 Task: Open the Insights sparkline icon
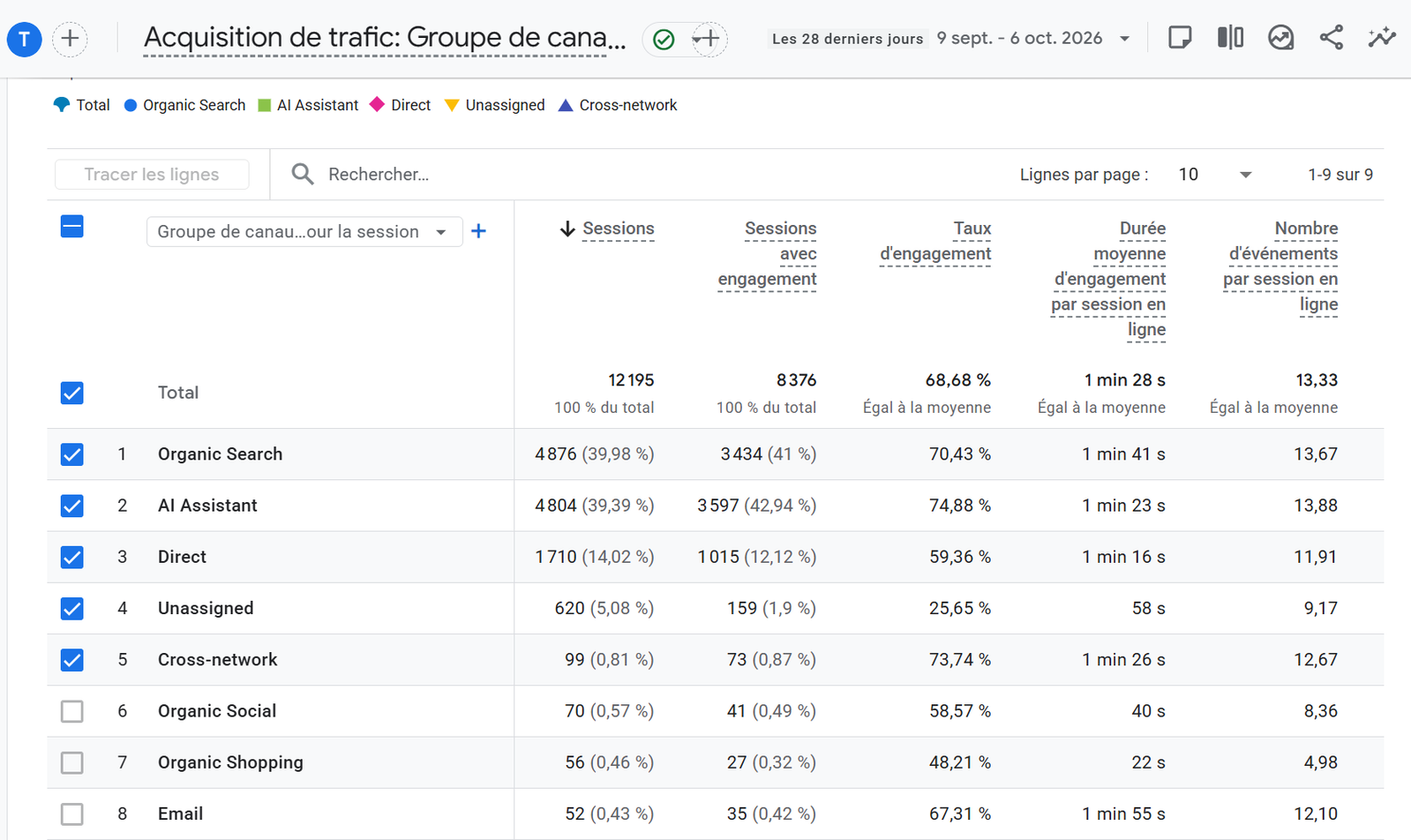(1382, 38)
